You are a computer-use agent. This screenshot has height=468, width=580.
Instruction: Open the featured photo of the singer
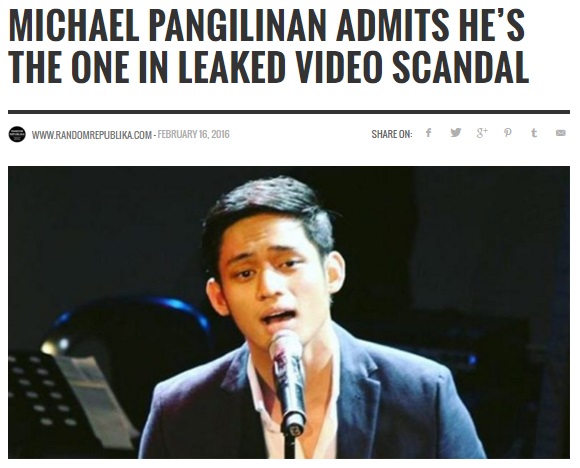[289, 313]
